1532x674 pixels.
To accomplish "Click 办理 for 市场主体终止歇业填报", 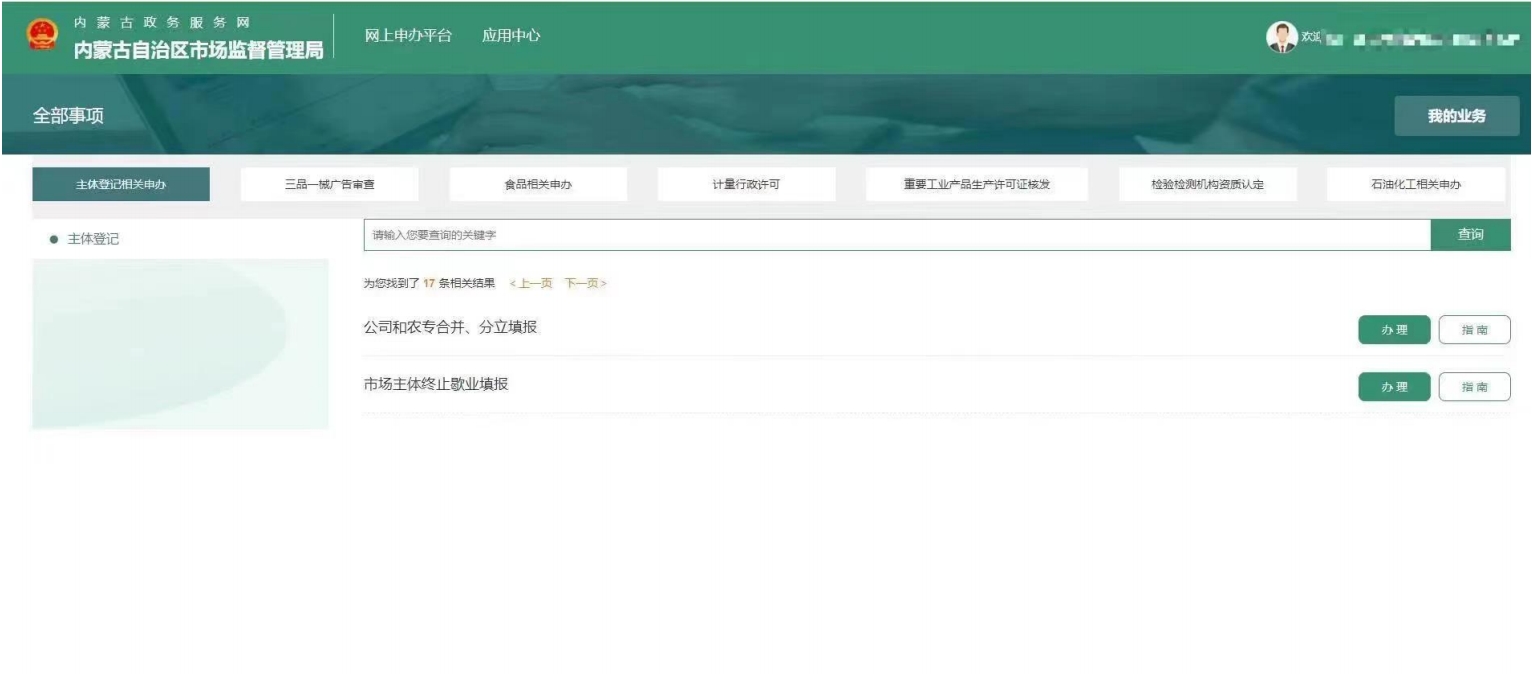I will [1393, 387].
